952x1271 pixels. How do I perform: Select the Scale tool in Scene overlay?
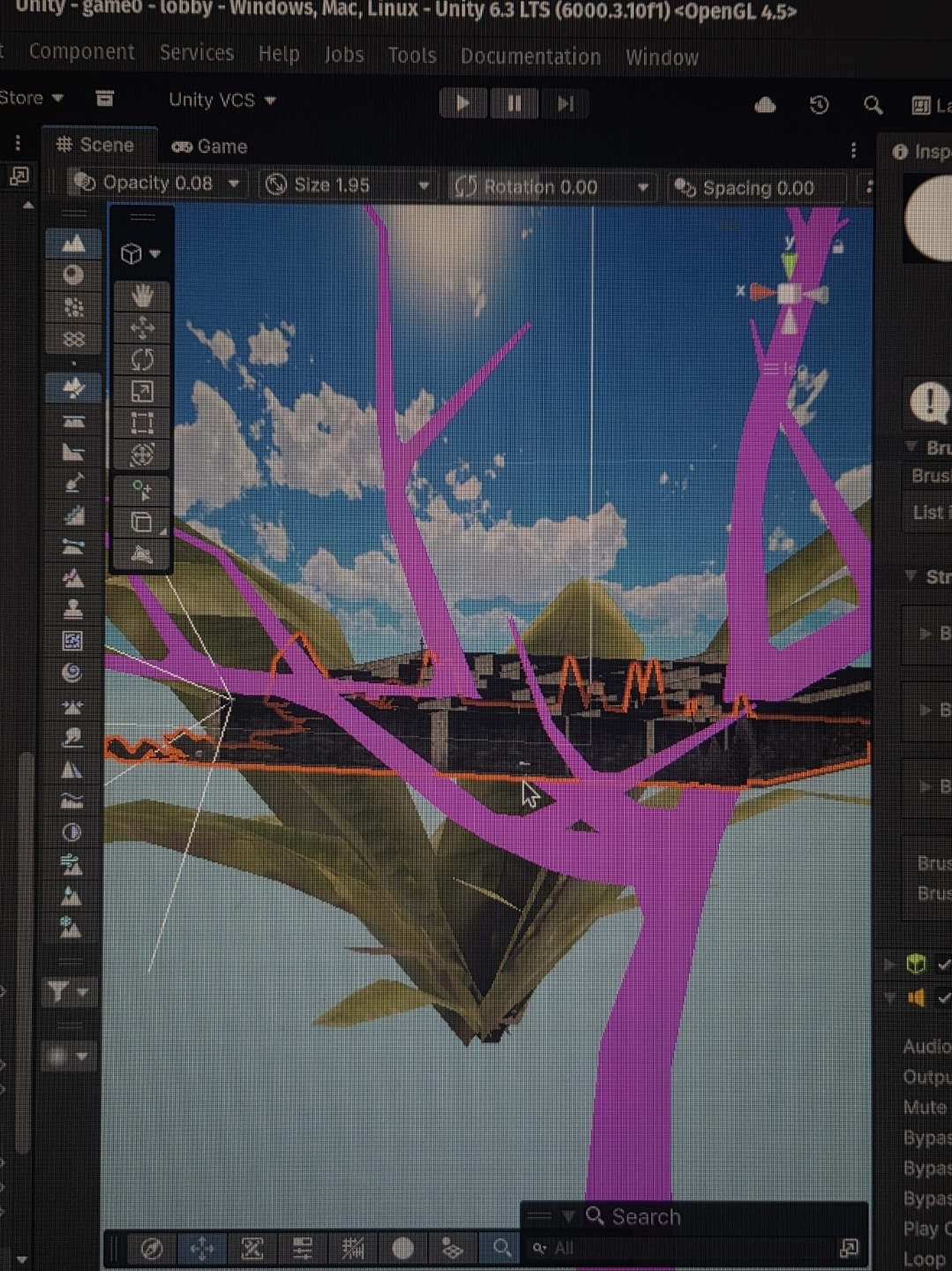142,391
